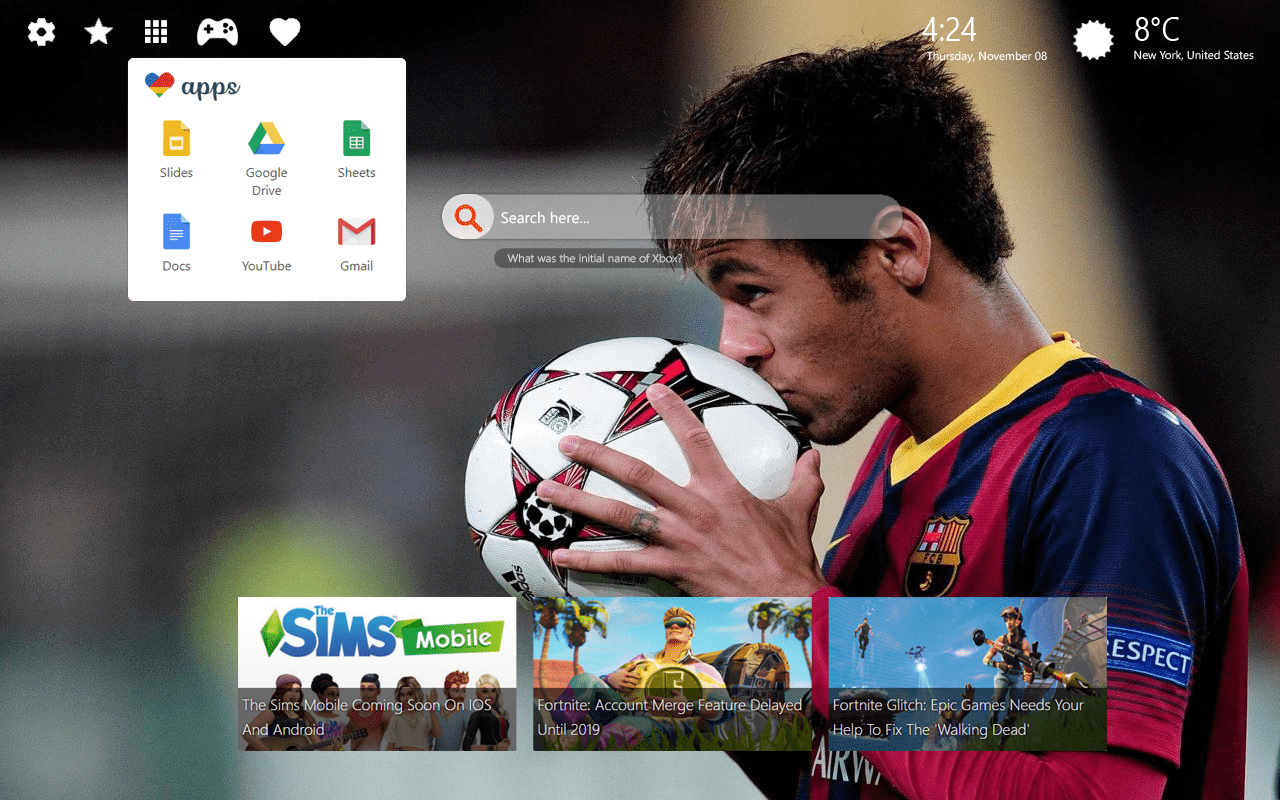Focus the 'Search here...' field

(x=672, y=217)
